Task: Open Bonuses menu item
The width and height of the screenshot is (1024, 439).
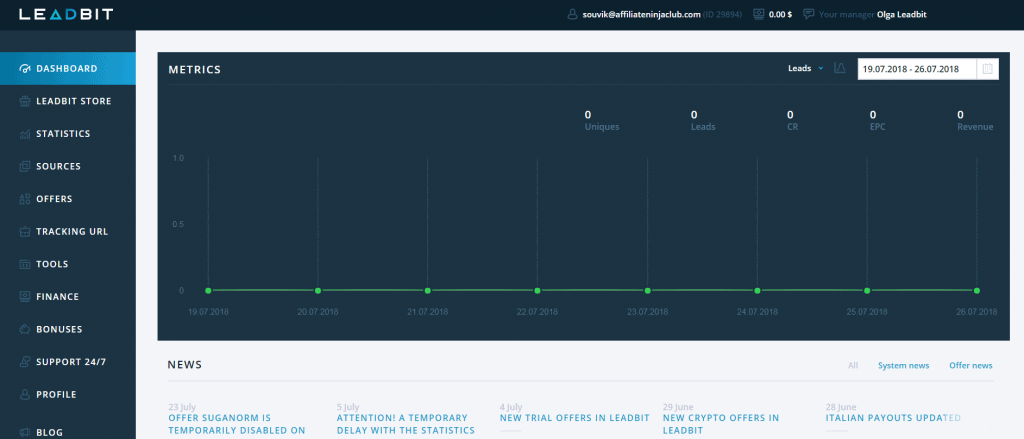Action: click(x=68, y=329)
